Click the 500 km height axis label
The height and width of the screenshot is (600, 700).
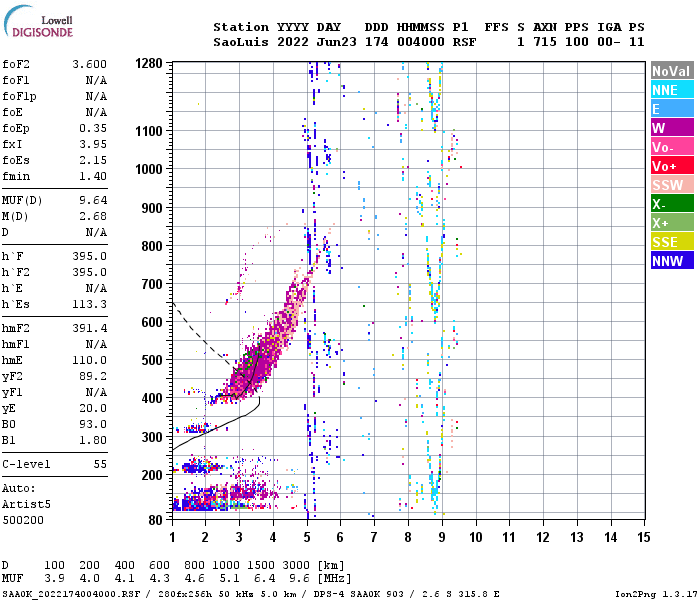(152, 360)
